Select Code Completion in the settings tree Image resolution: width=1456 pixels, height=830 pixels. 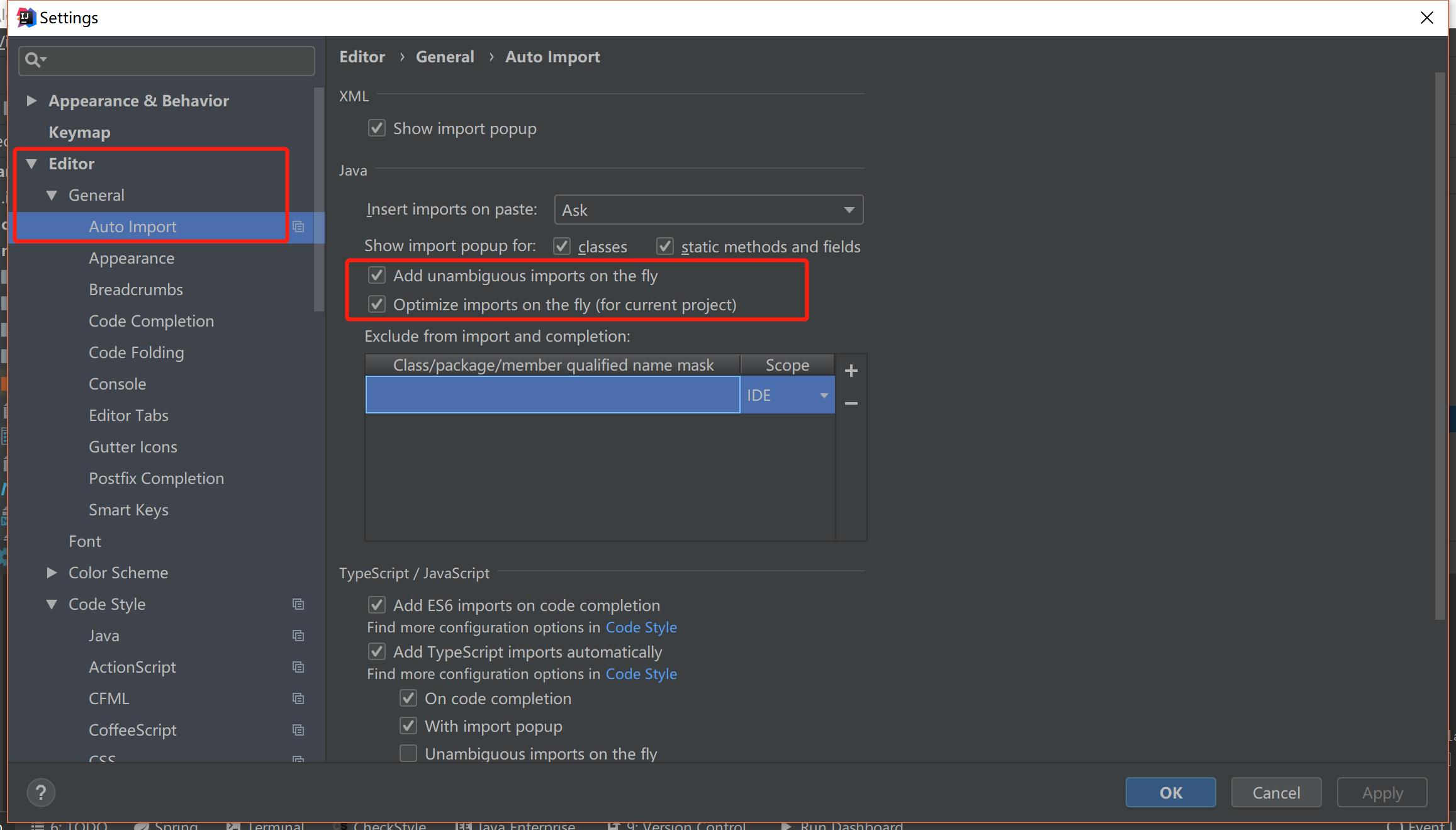[151, 321]
